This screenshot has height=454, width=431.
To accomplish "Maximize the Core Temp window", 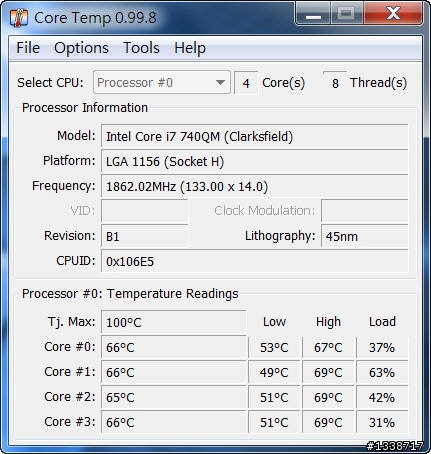I will pyautogui.click(x=347, y=13).
